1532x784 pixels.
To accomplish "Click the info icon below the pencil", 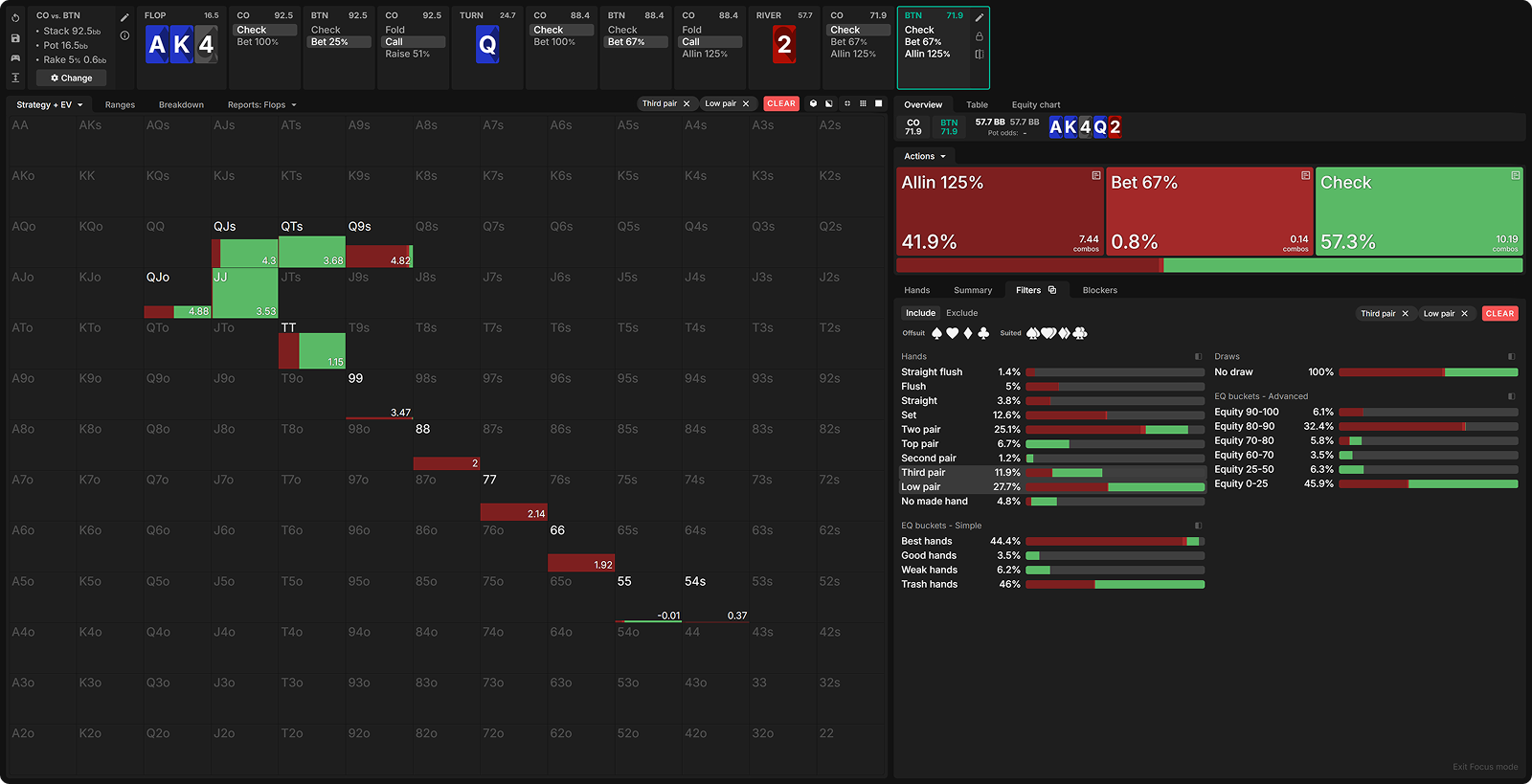I will point(124,35).
